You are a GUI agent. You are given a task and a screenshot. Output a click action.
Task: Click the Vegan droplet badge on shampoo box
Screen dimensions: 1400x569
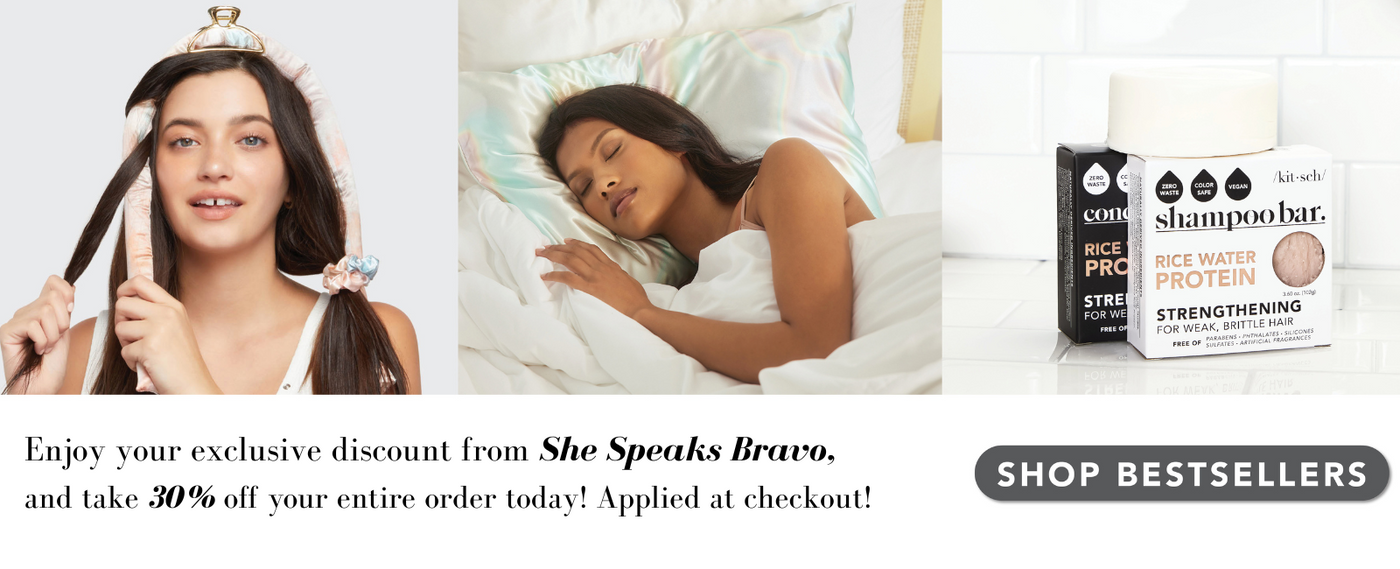pyautogui.click(x=1238, y=184)
